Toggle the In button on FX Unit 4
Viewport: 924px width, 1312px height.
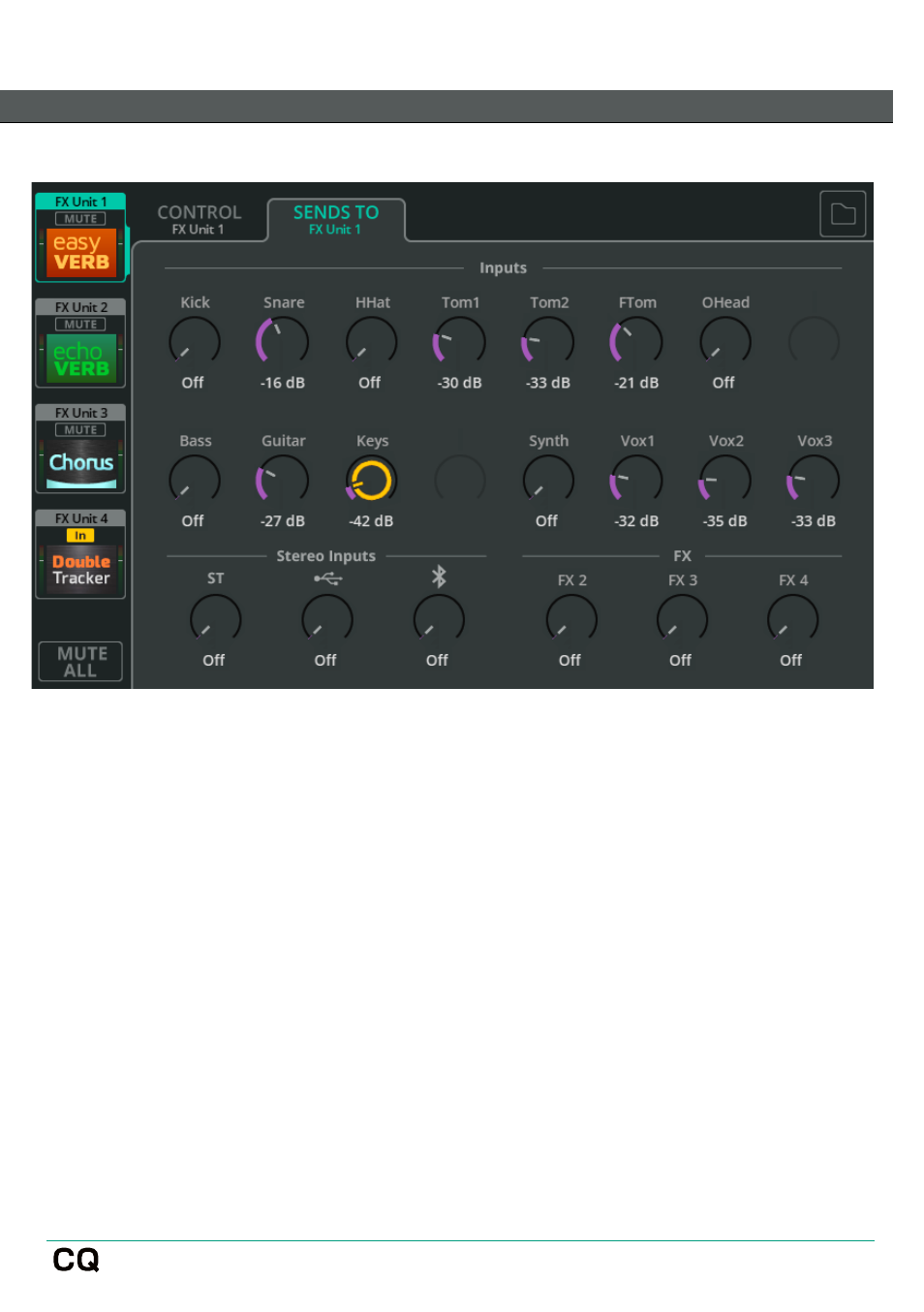80,536
